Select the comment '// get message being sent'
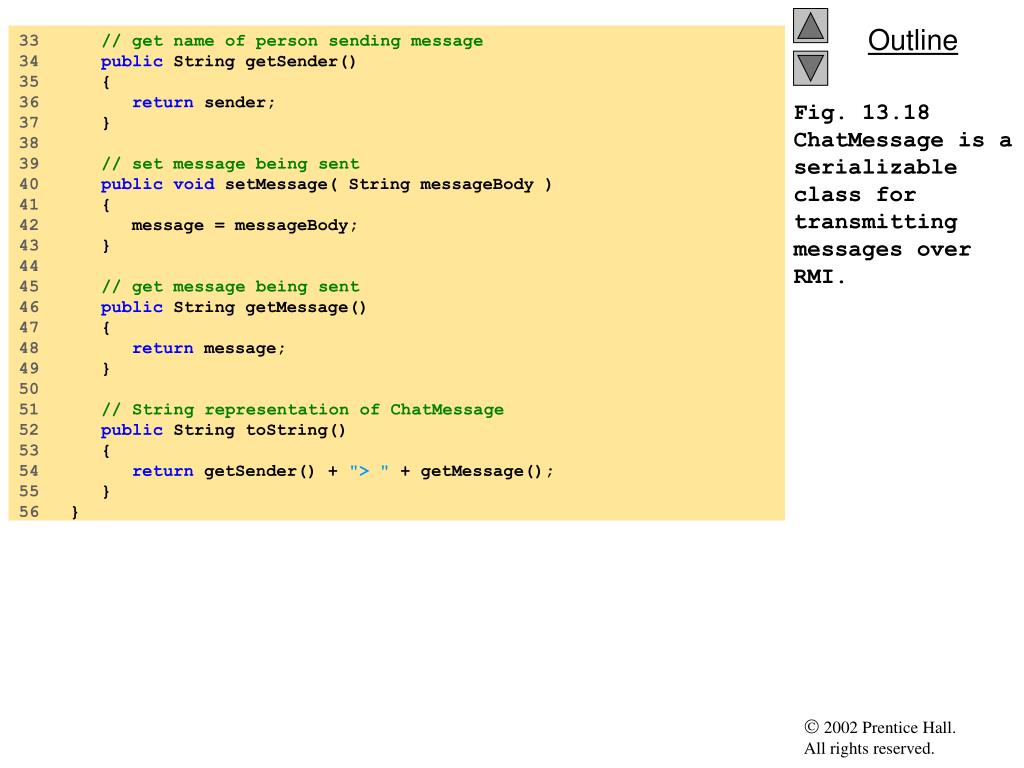 click(230, 287)
